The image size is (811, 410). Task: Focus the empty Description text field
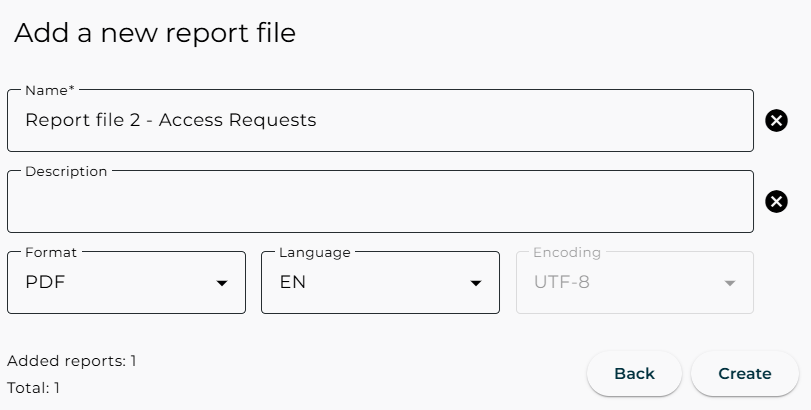[x=380, y=203]
